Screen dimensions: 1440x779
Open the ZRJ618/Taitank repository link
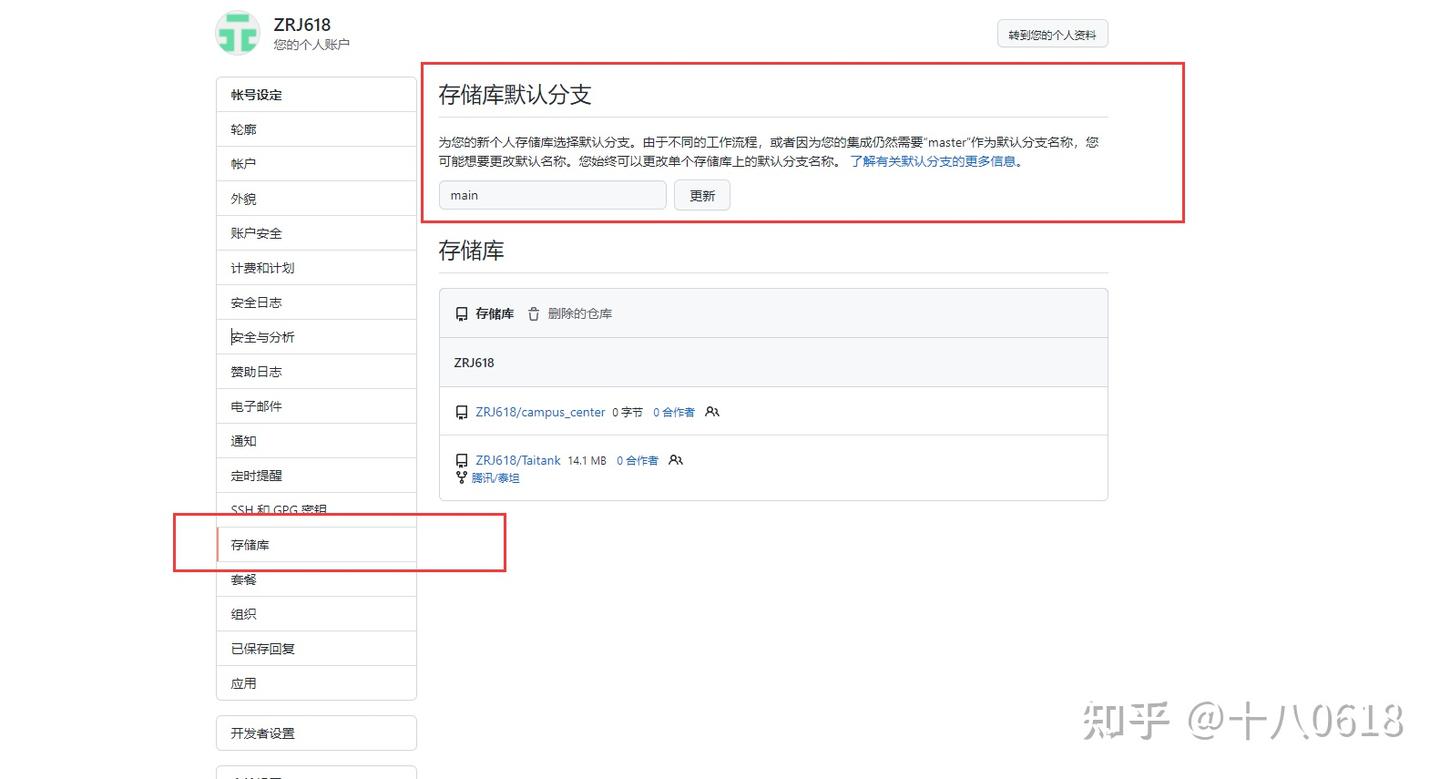pyautogui.click(x=518, y=461)
